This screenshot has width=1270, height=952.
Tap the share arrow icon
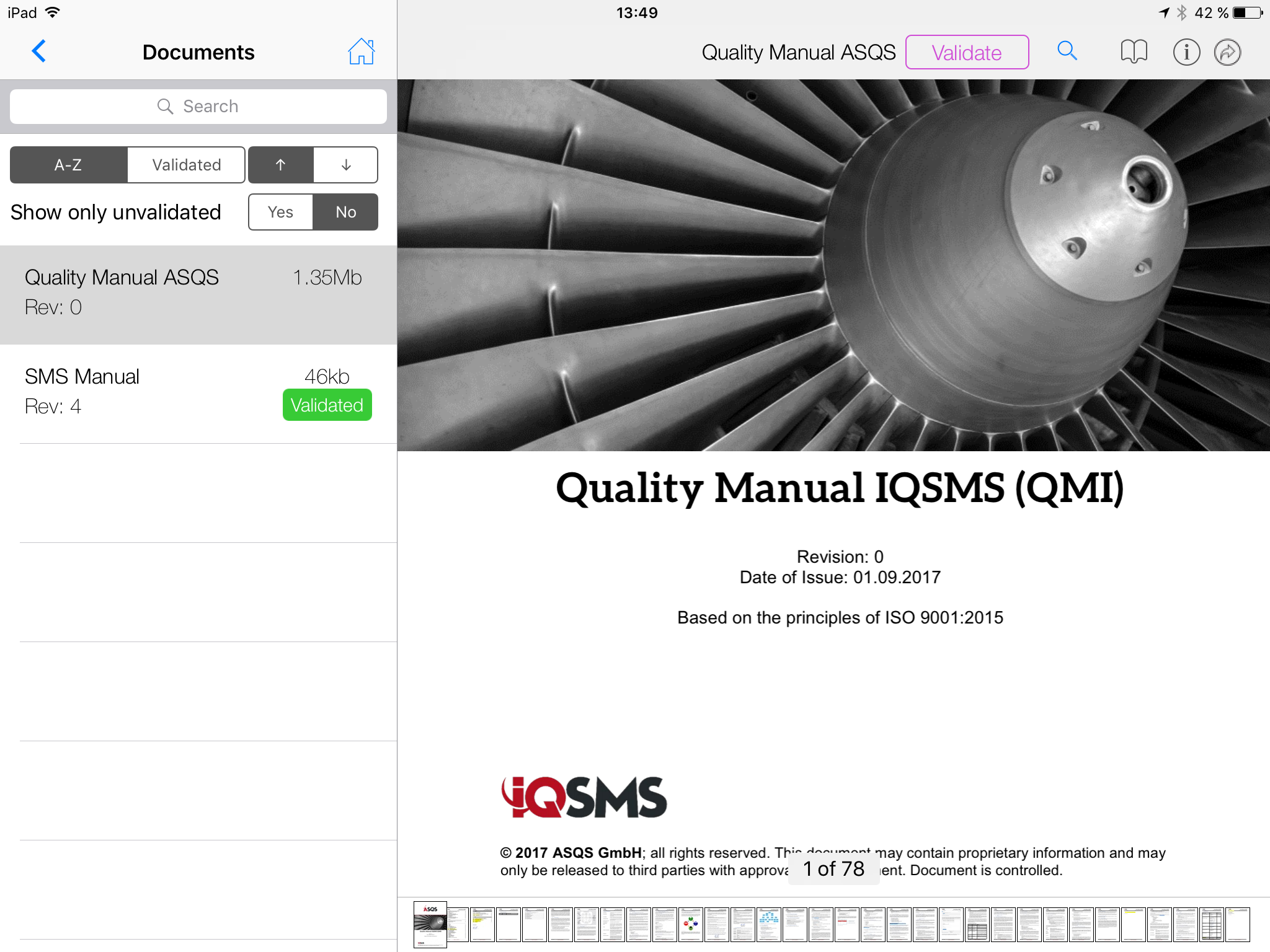tap(1227, 52)
